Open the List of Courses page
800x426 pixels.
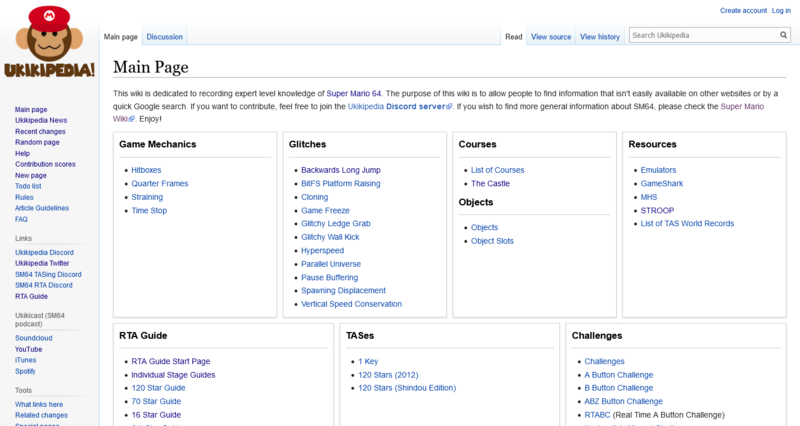(497, 170)
